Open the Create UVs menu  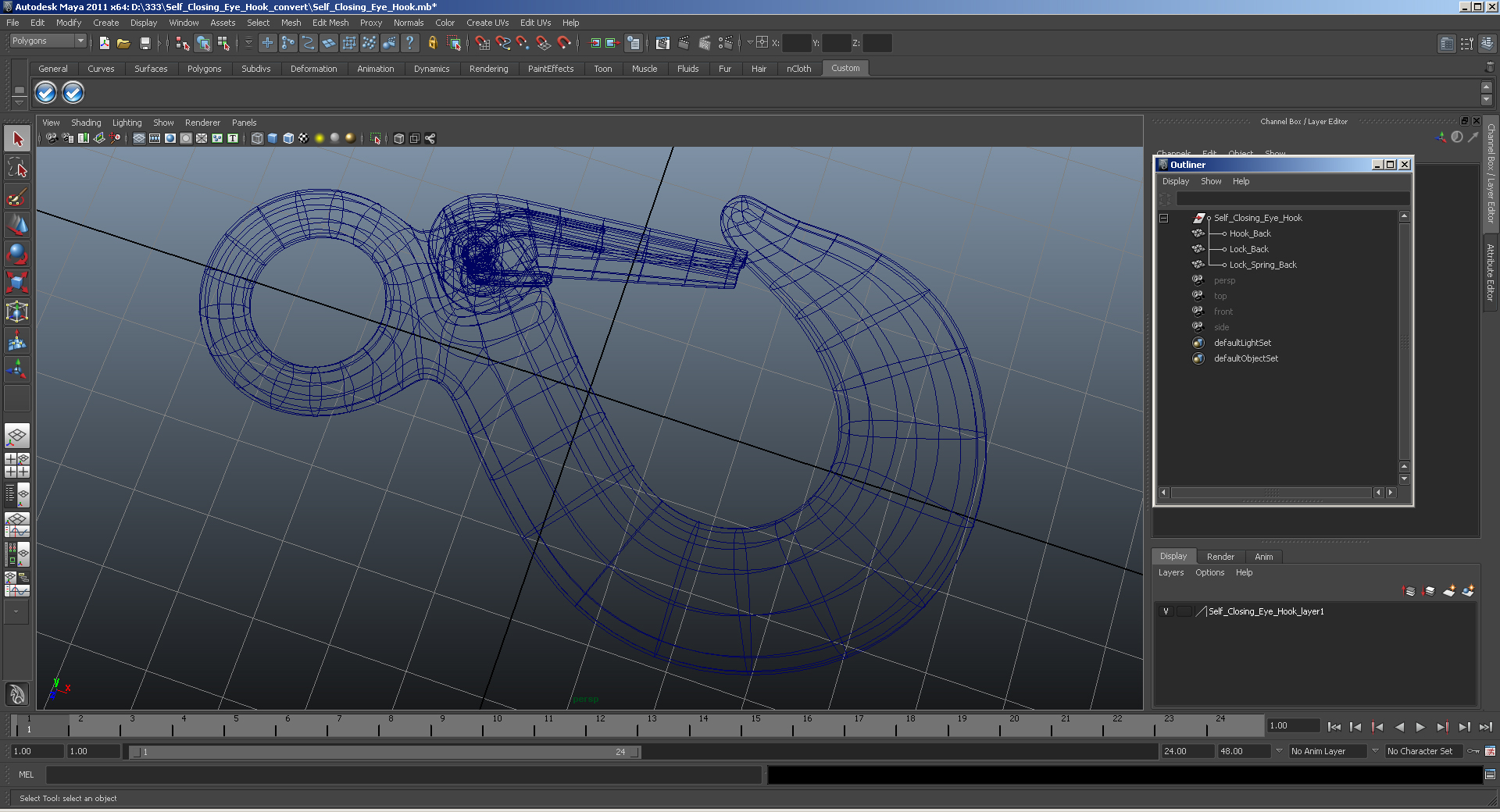tap(487, 23)
